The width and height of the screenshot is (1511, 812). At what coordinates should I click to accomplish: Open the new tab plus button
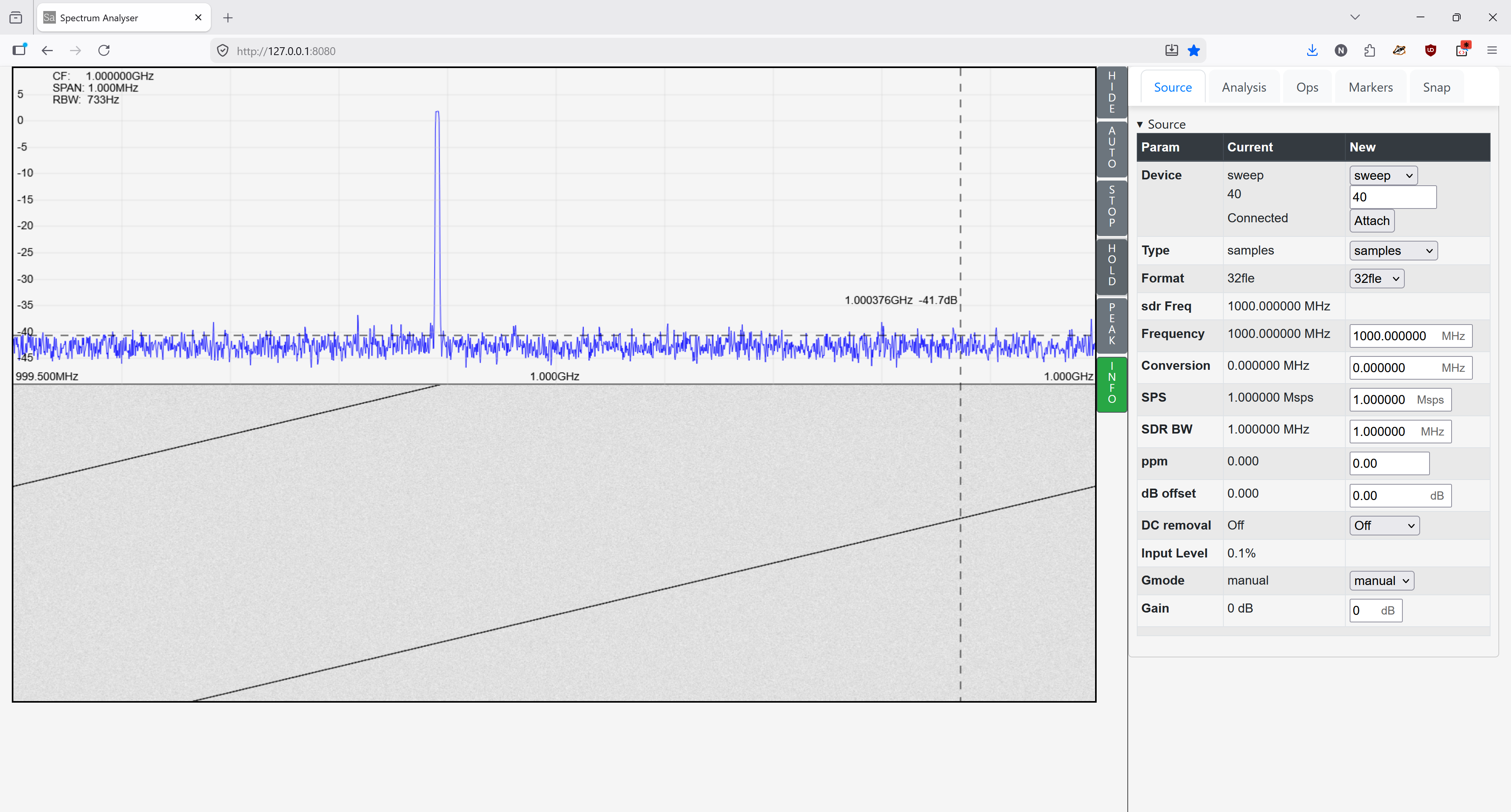(x=228, y=18)
